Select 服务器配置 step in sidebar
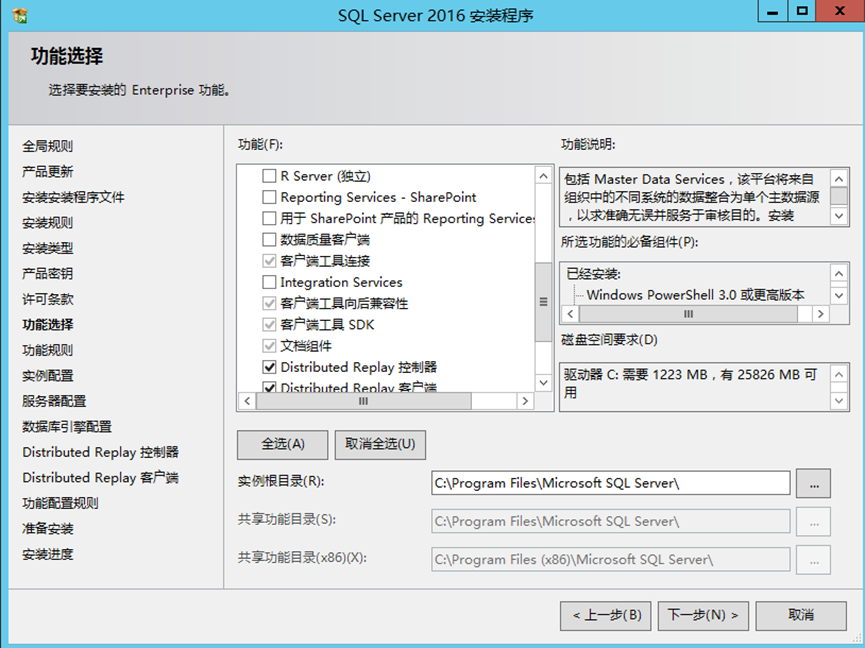865x648 pixels. (x=54, y=401)
